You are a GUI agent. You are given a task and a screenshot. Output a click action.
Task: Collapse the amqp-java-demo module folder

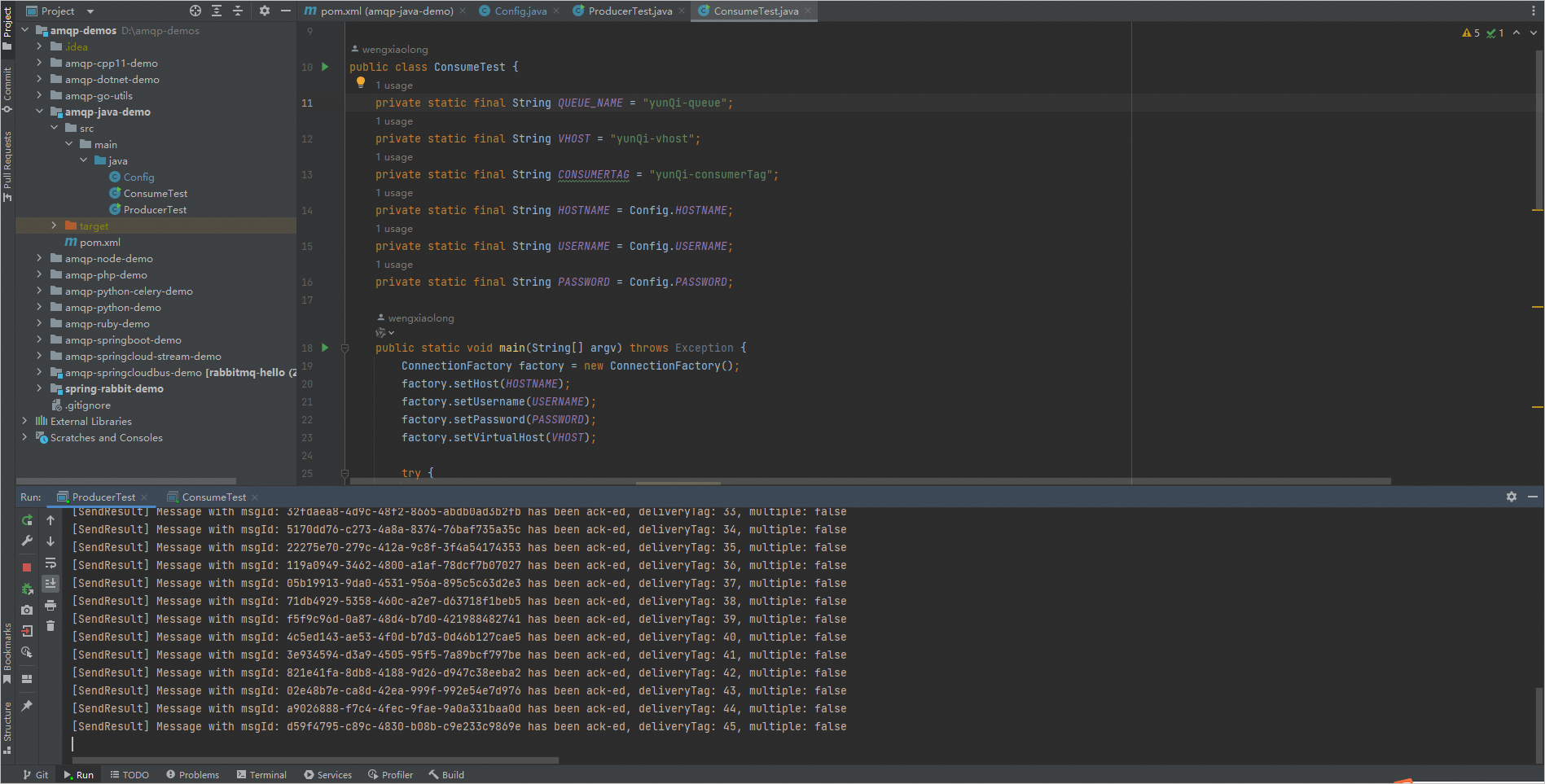[x=39, y=112]
